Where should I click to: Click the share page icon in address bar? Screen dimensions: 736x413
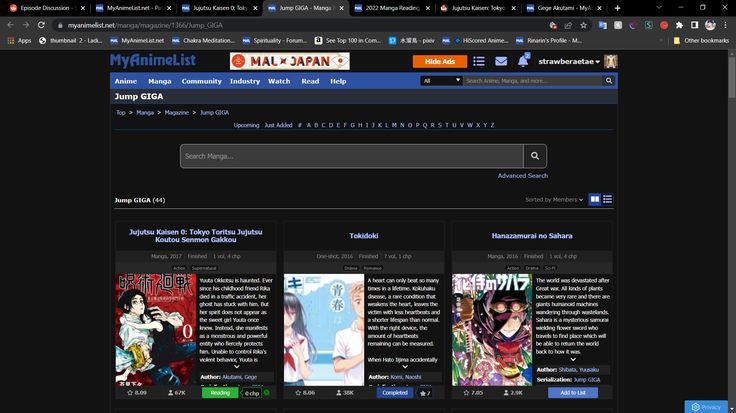[x=568, y=25]
